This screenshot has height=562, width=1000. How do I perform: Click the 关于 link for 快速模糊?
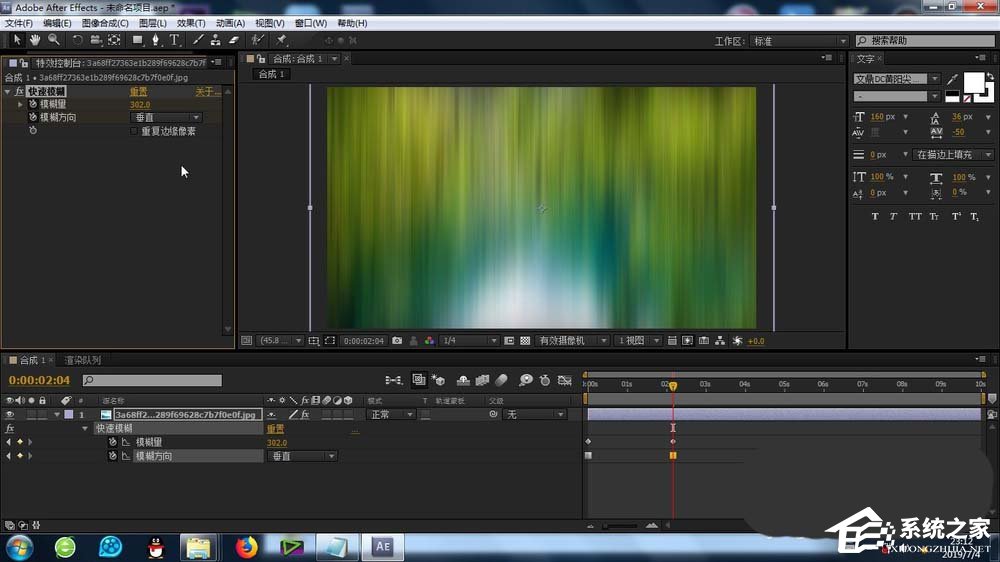click(x=206, y=91)
